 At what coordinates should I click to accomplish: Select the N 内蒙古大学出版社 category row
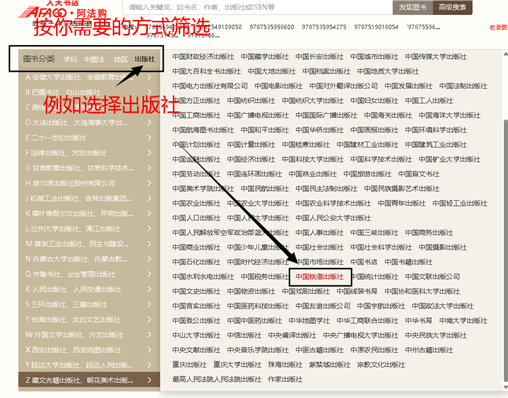tap(89, 259)
